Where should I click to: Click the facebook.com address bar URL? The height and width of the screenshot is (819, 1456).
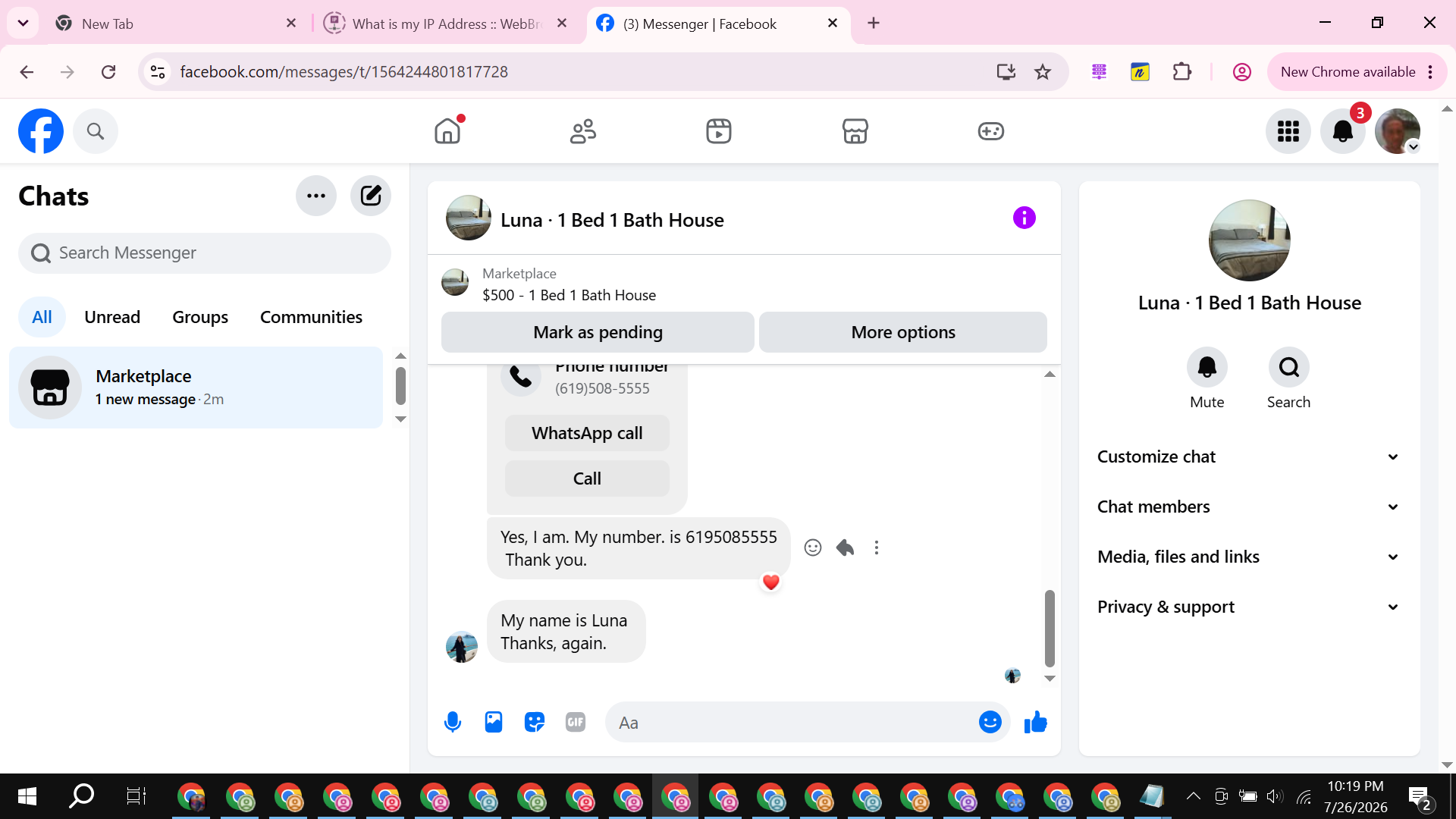(x=344, y=72)
